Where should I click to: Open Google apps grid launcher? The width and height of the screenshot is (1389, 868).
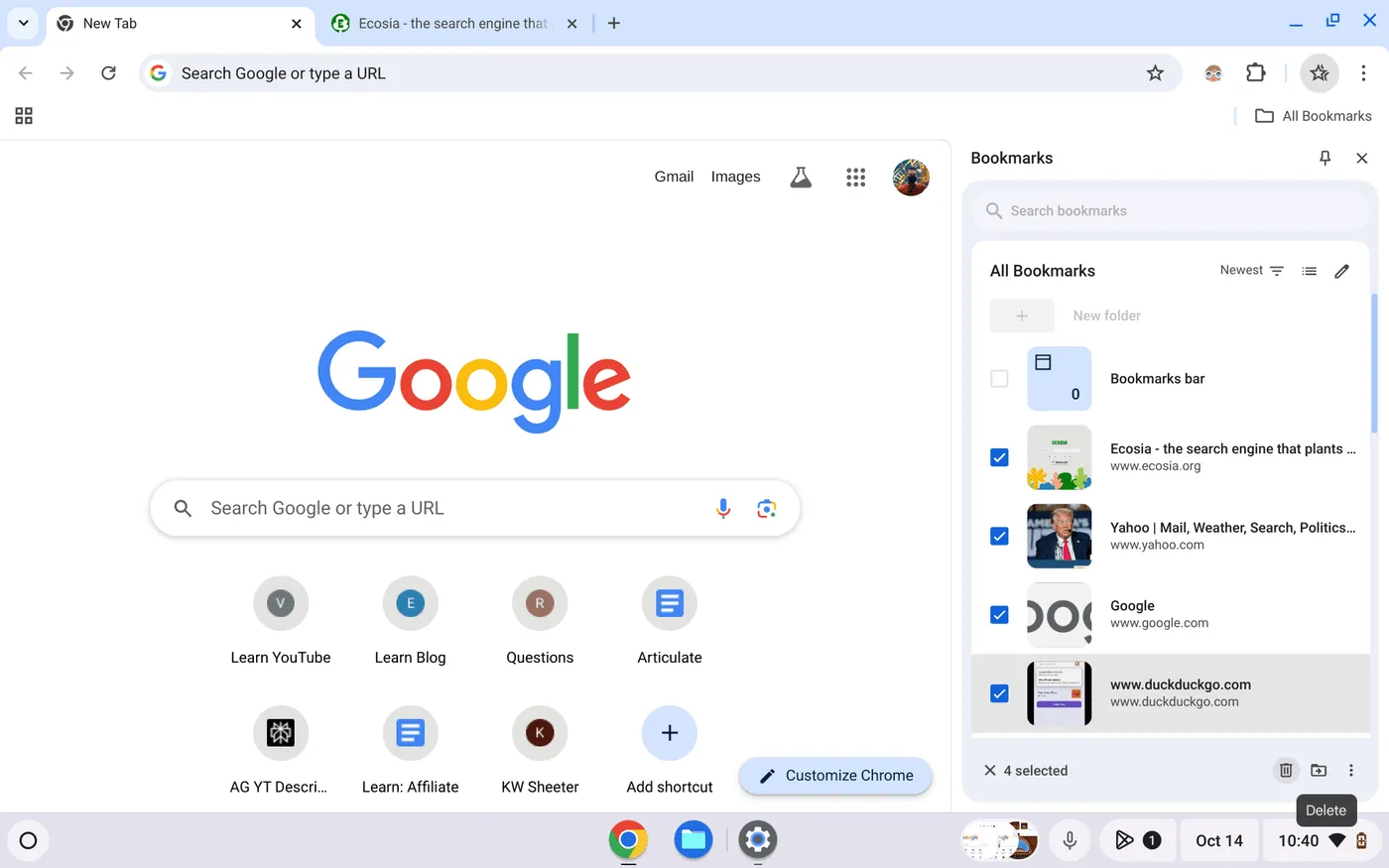point(855,177)
